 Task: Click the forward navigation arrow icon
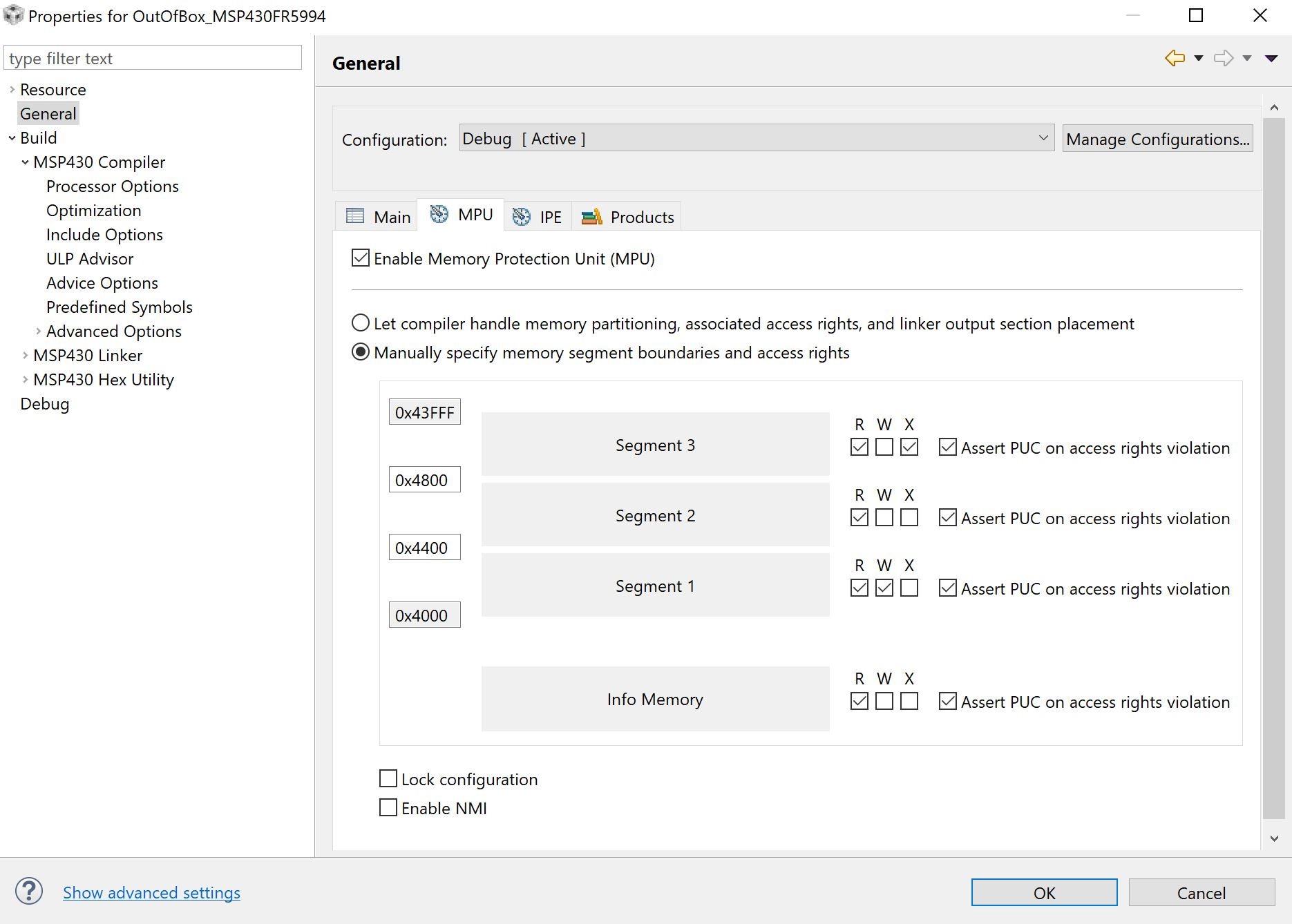tap(1224, 58)
